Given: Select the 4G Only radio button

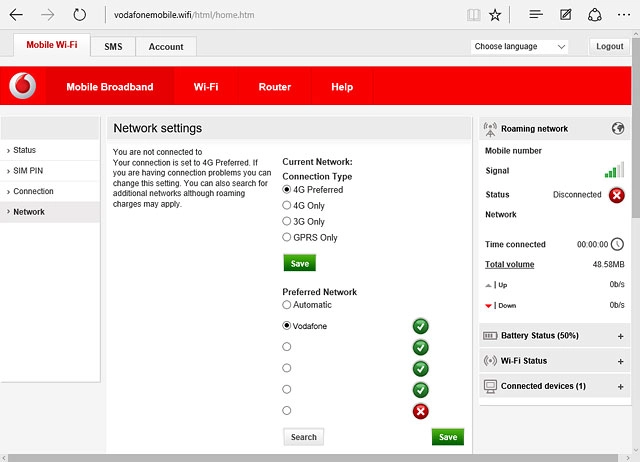Looking at the screenshot, I should (x=287, y=206).
